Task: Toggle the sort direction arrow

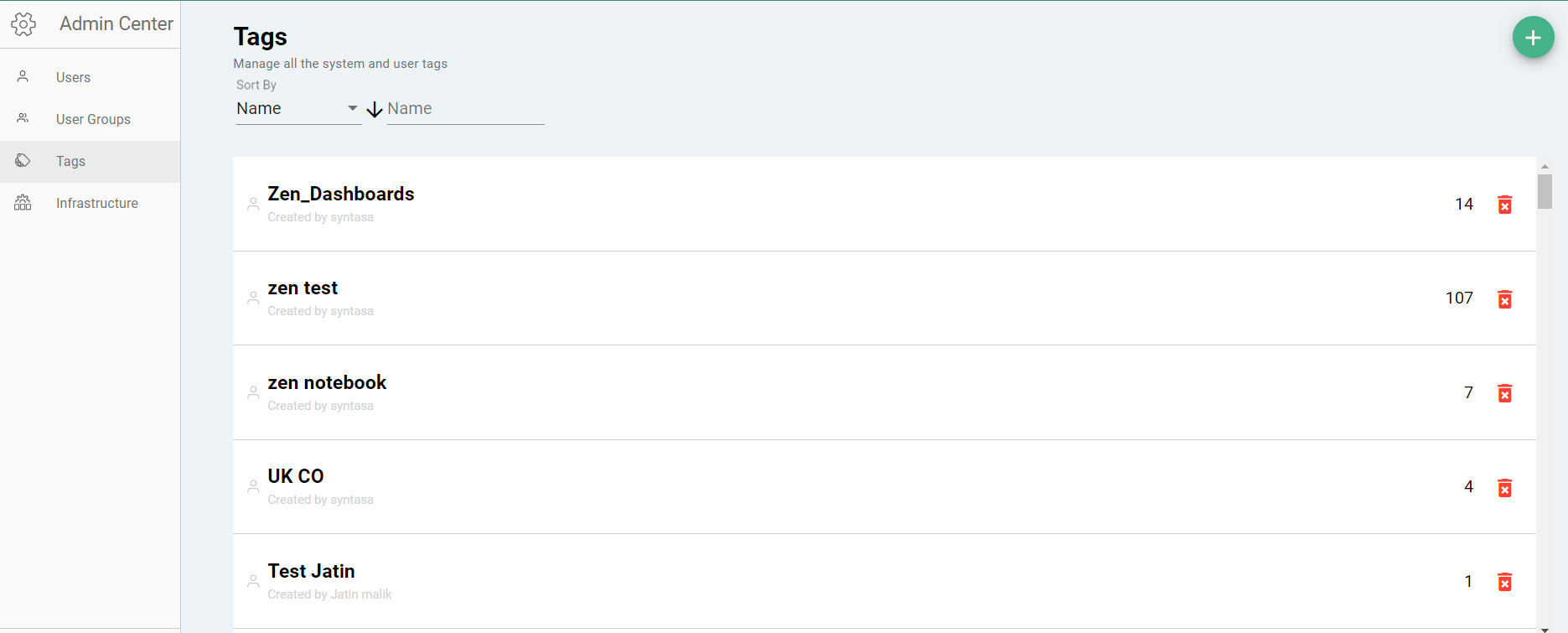Action: point(375,109)
